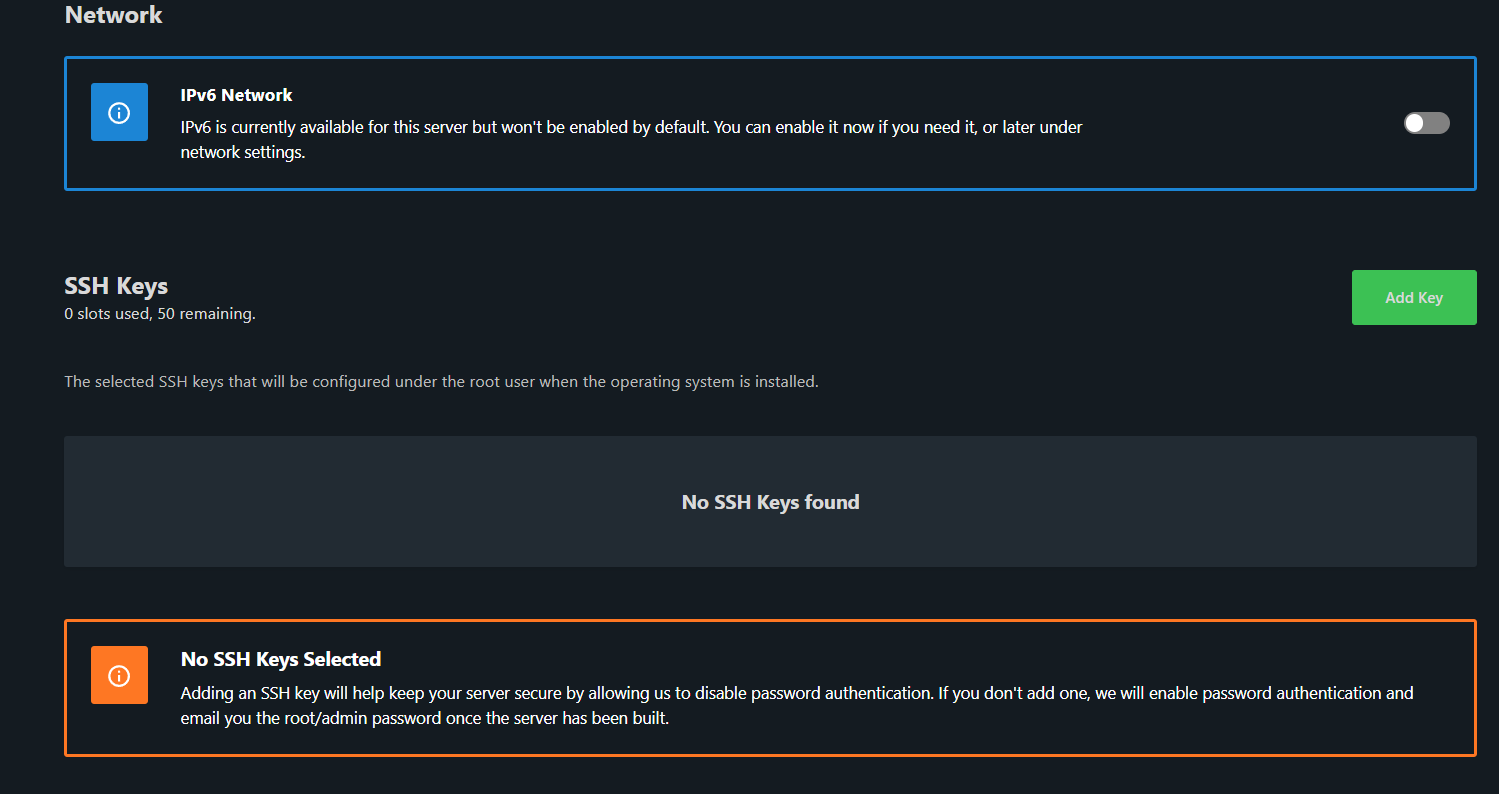Click the '0 slots used, 50 remaining' text

160,314
